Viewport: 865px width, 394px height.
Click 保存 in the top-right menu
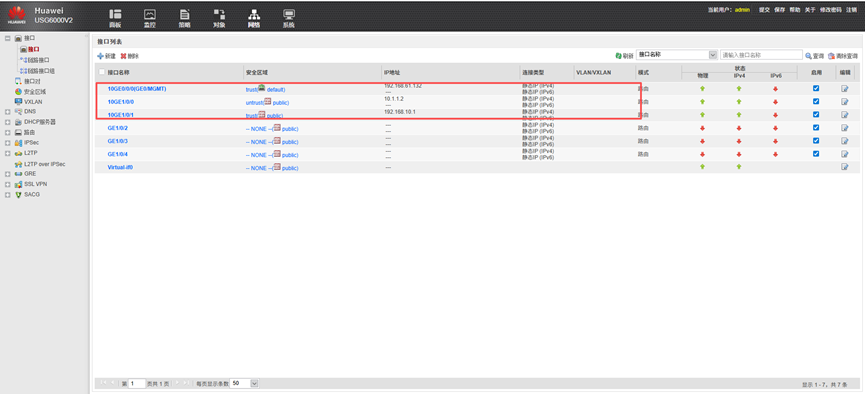(779, 10)
